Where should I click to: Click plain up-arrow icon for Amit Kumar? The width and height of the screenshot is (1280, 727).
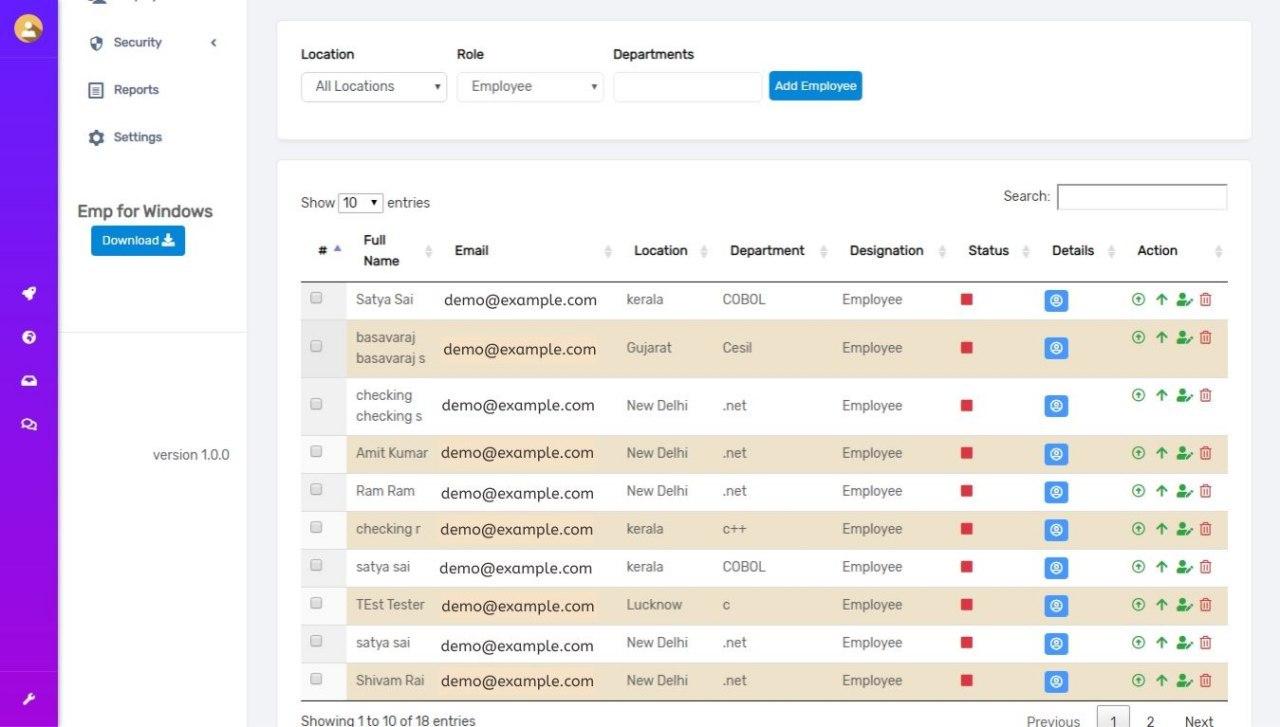tap(1161, 453)
